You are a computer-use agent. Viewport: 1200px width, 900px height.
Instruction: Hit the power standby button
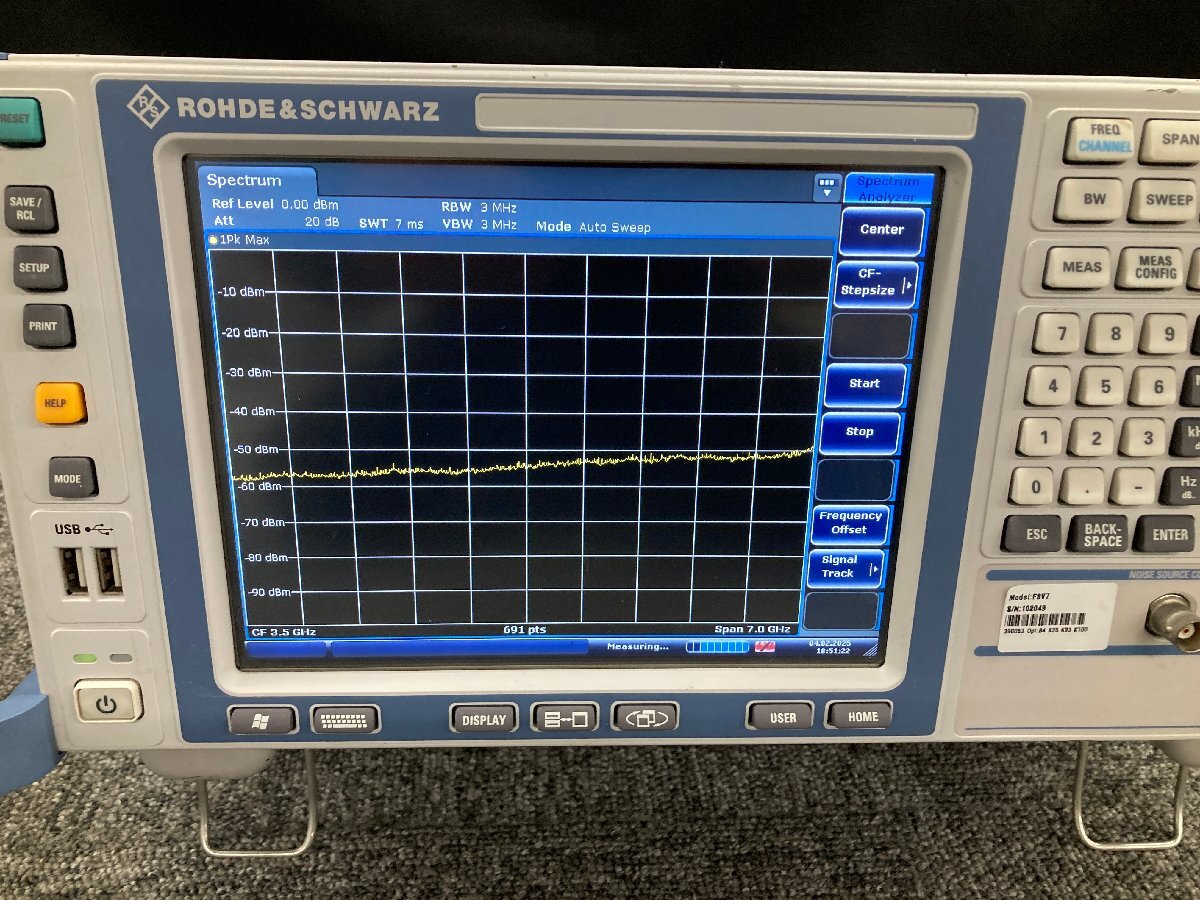[x=106, y=703]
